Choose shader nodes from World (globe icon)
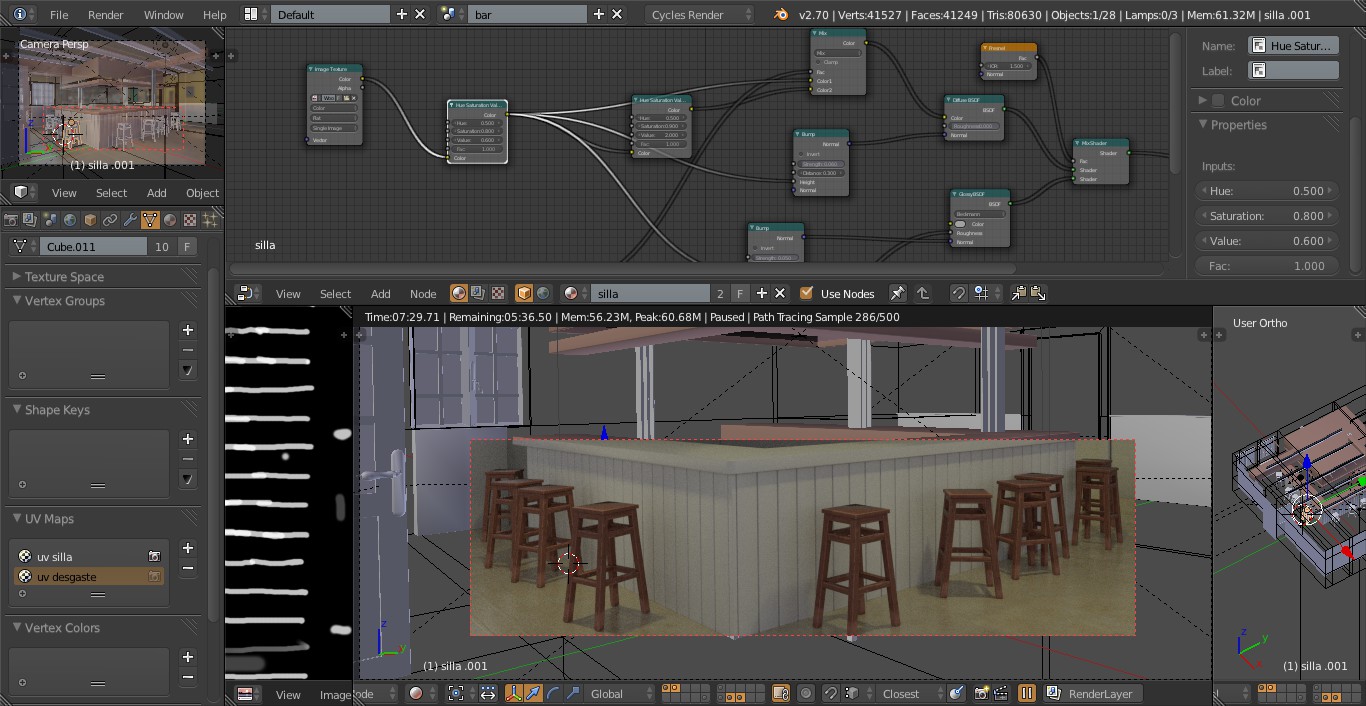The image size is (1366, 706). pyautogui.click(x=543, y=293)
